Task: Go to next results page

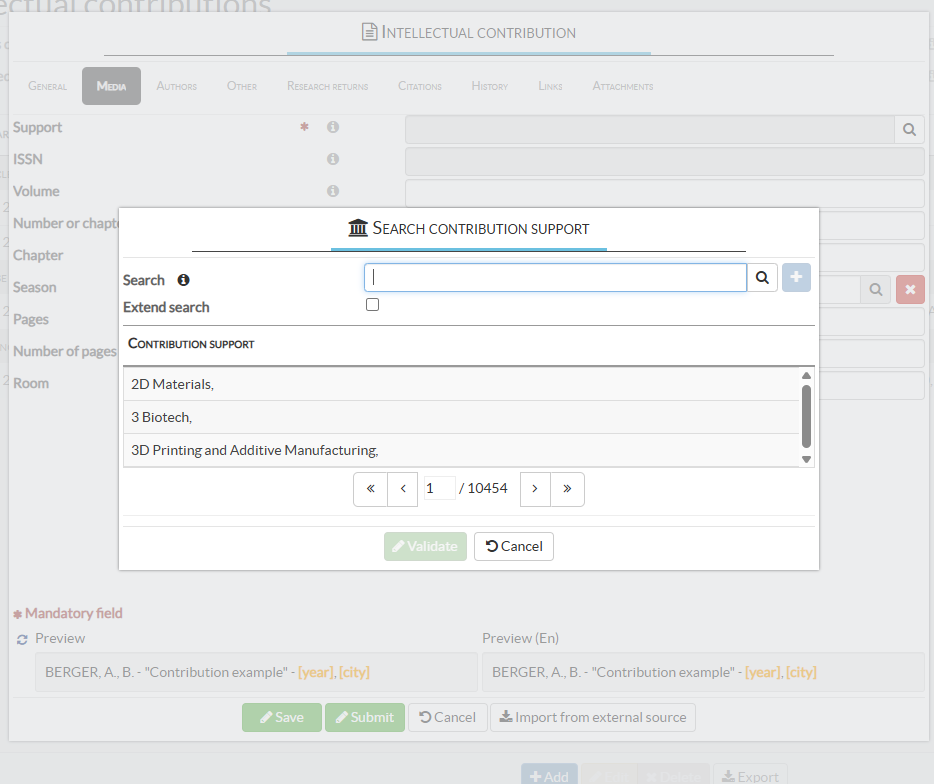Action: (x=535, y=489)
